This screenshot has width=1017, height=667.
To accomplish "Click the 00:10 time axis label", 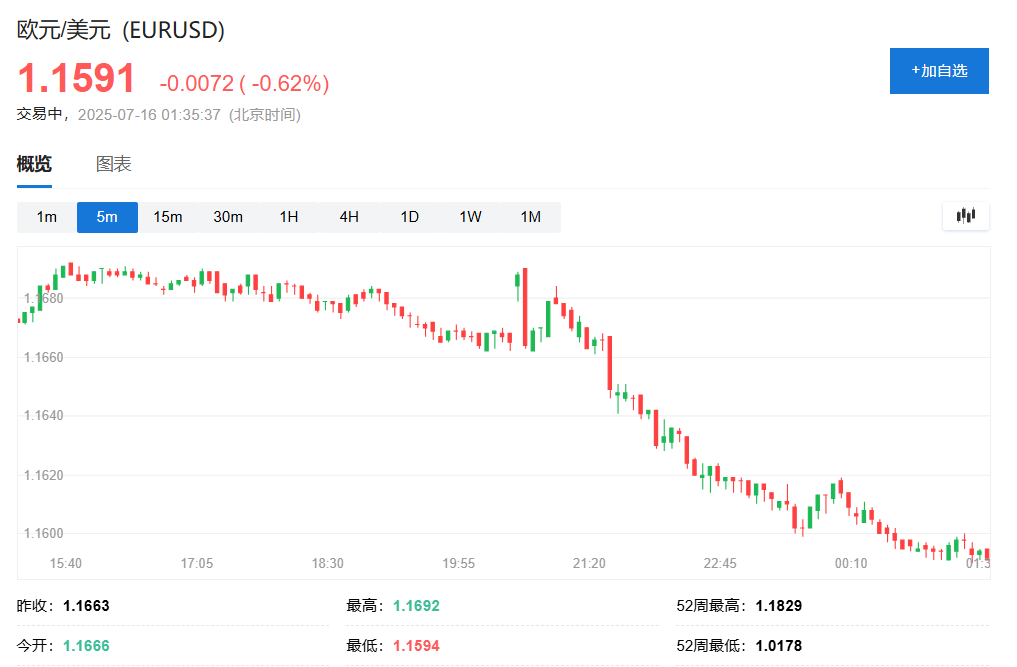I will pyautogui.click(x=851, y=563).
